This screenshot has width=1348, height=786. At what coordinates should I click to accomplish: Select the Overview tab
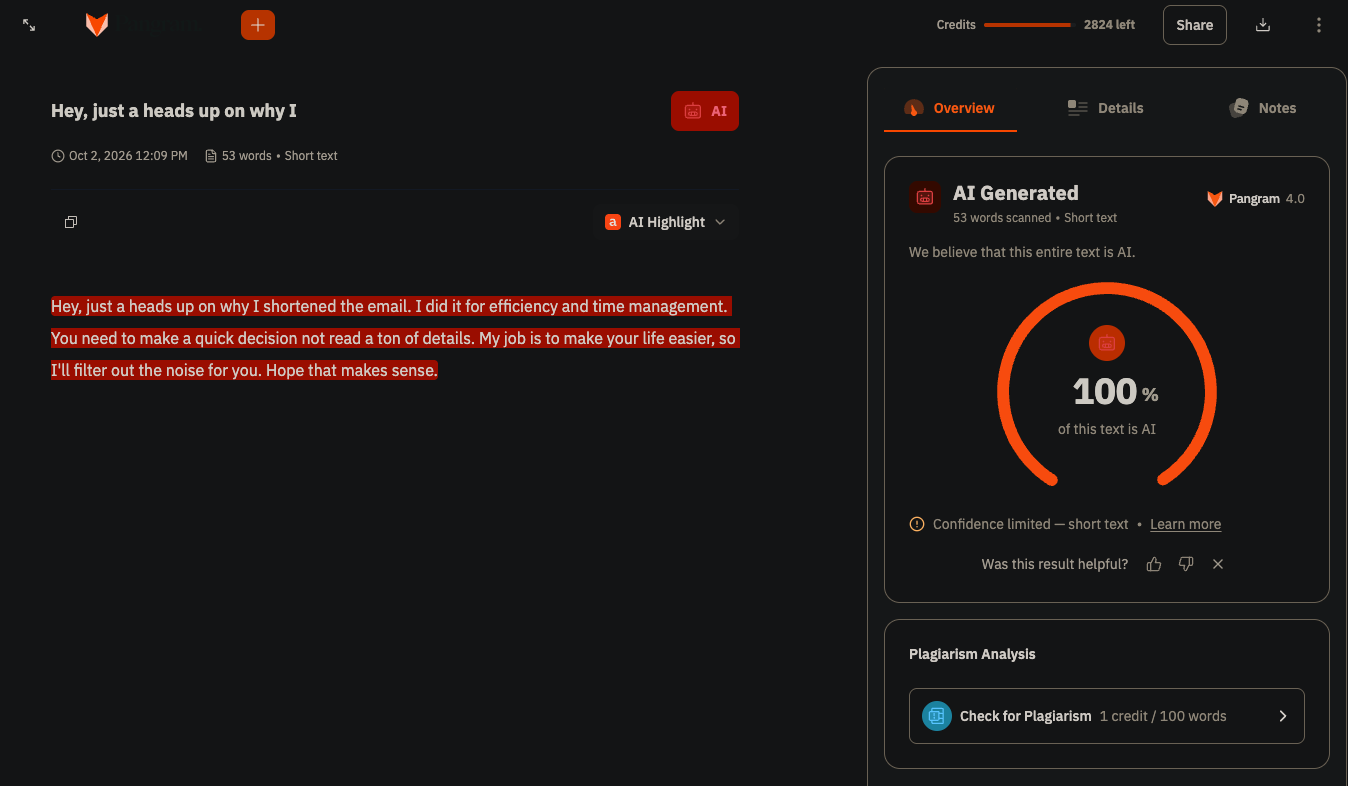pos(950,108)
